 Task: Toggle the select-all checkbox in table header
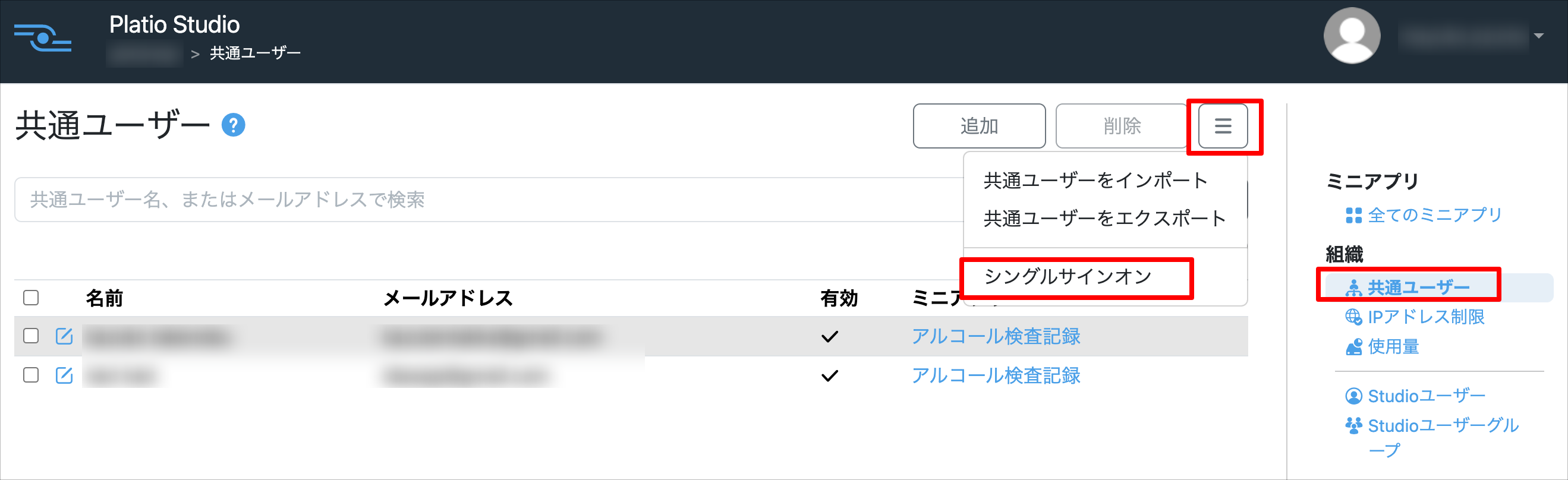(x=31, y=298)
